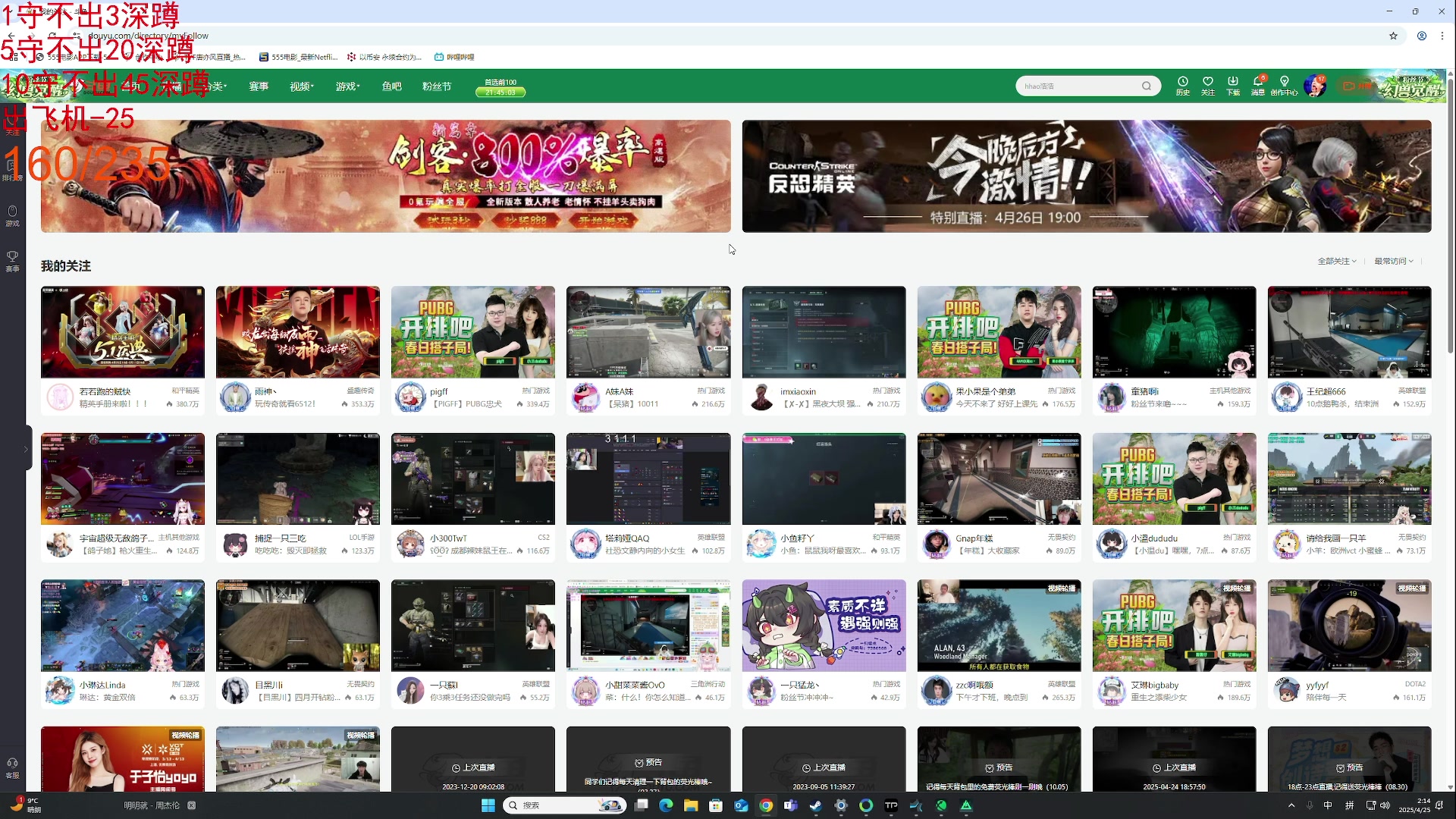
Task: Open the 555电影 bookmark
Action: pyautogui.click(x=298, y=57)
